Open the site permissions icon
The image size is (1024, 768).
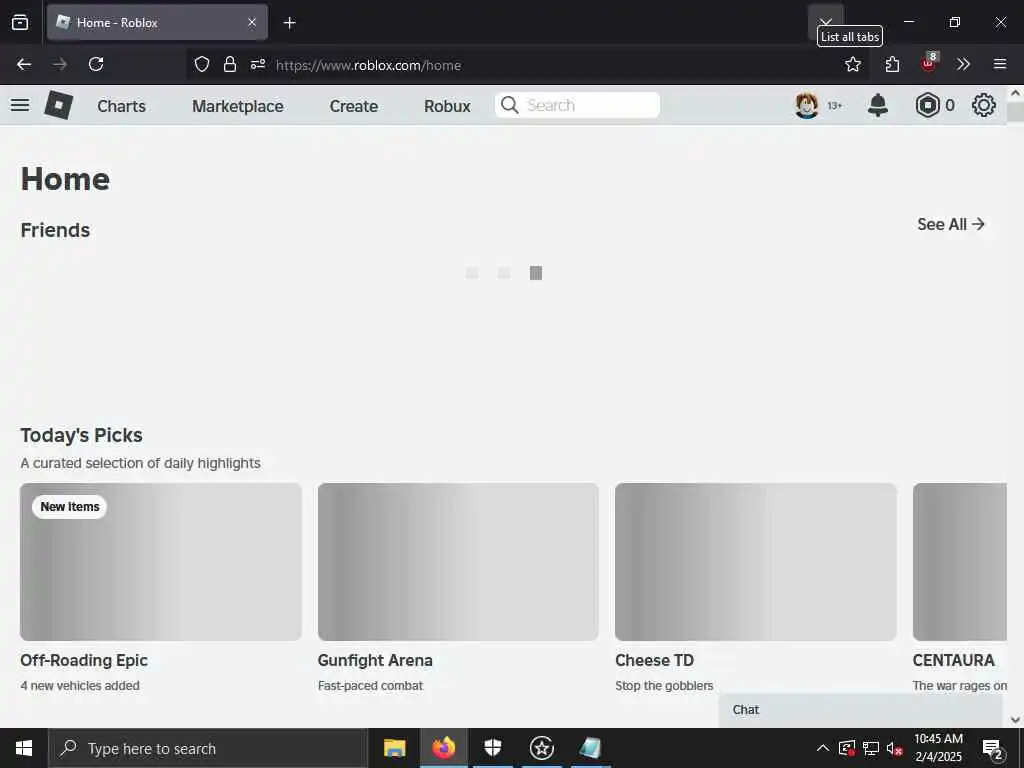coord(258,64)
